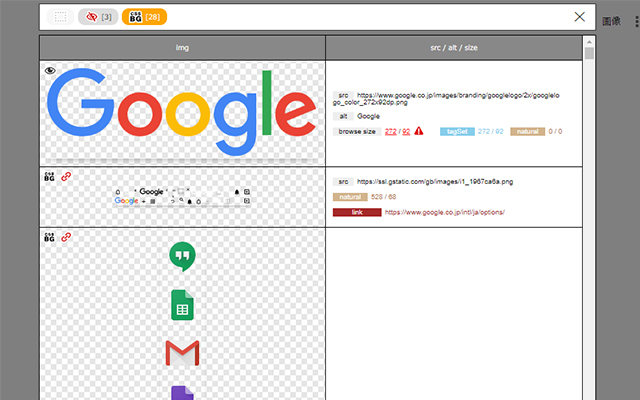Click the img column header

coord(182,48)
